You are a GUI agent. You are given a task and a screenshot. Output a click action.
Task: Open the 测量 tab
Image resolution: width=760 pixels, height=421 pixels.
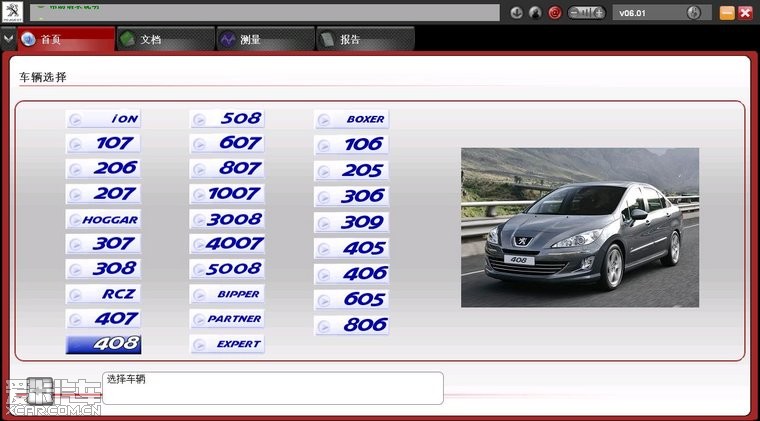pos(266,39)
